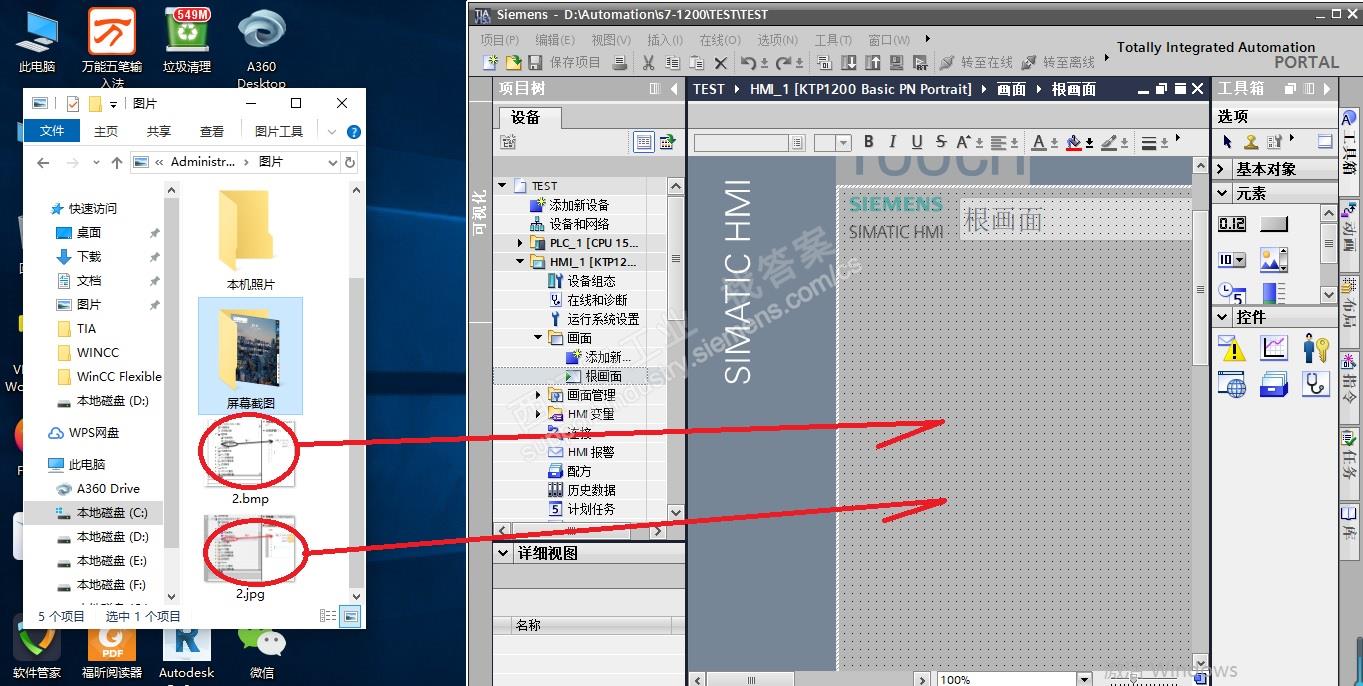The width and height of the screenshot is (1363, 686).
Task: Collapse the 项目树 panel with arrow
Action: pos(675,89)
